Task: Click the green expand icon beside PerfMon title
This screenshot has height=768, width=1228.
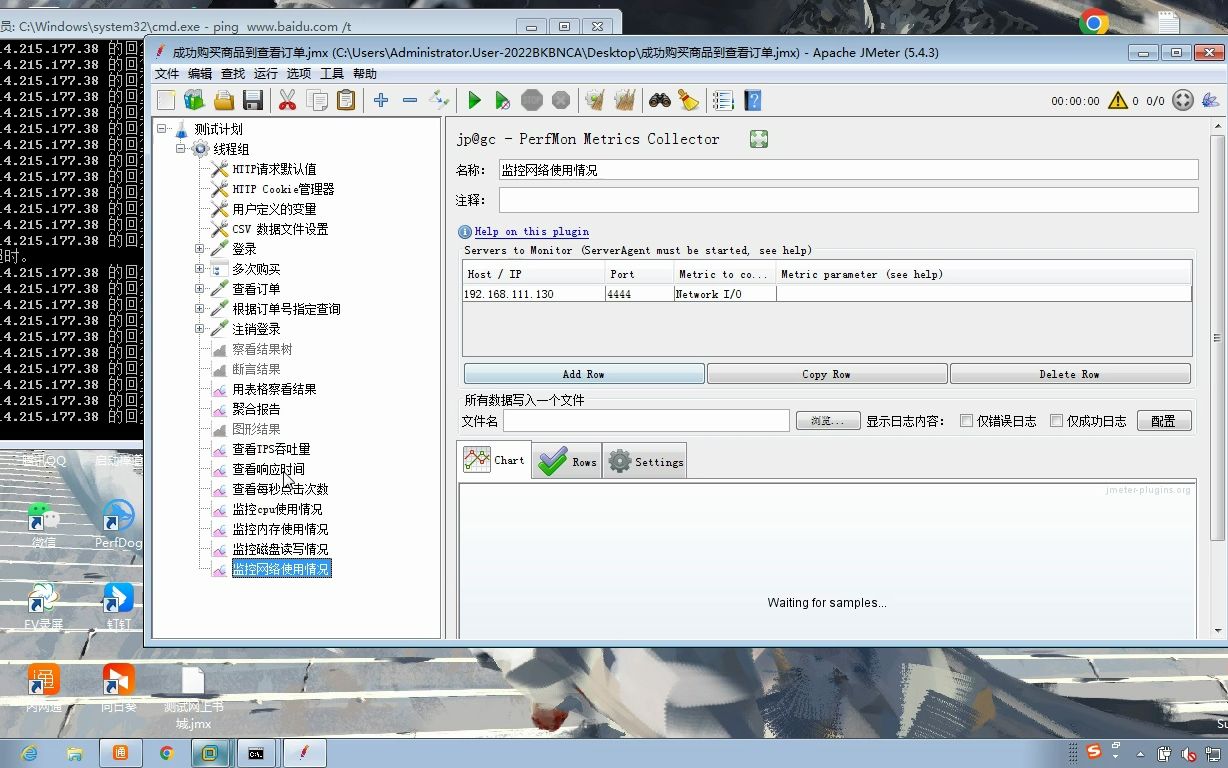Action: (759, 139)
